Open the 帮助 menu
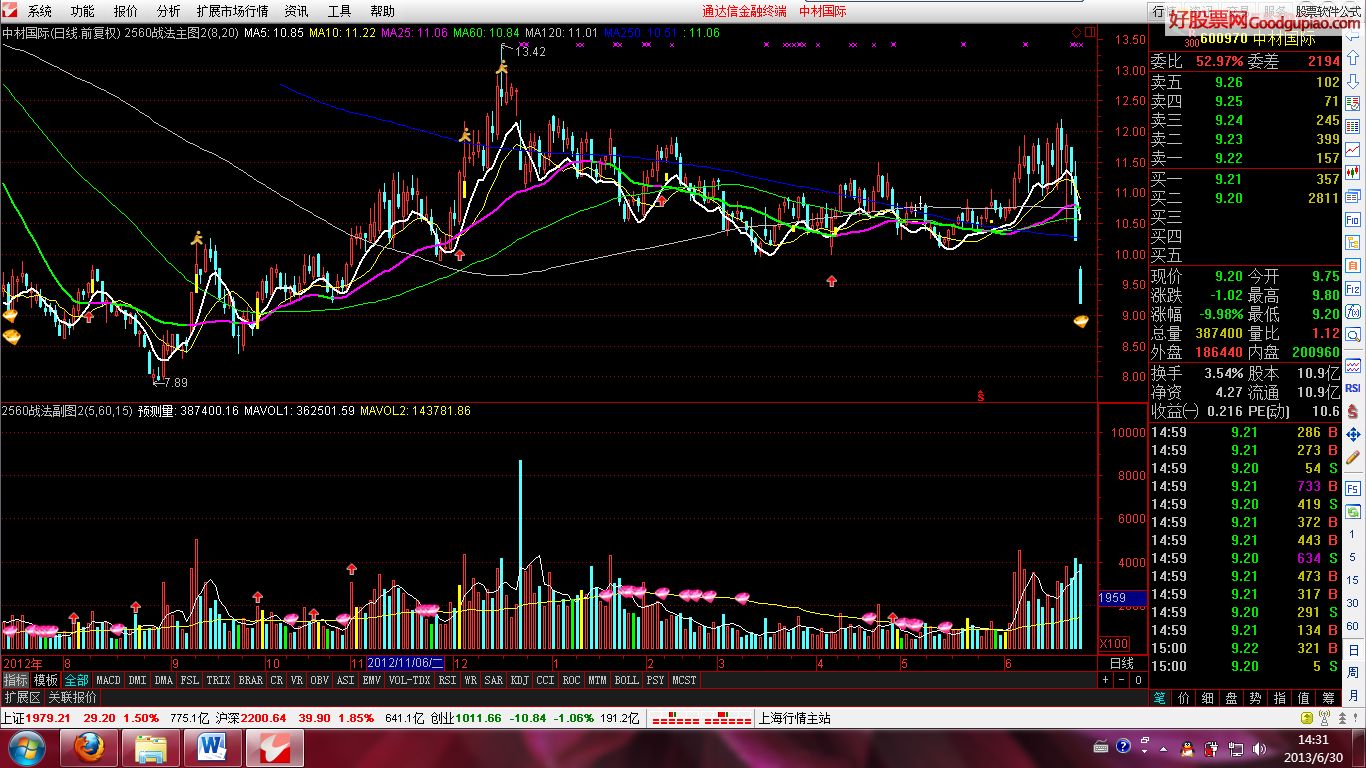Screen dimensions: 1366x768 coord(383,11)
